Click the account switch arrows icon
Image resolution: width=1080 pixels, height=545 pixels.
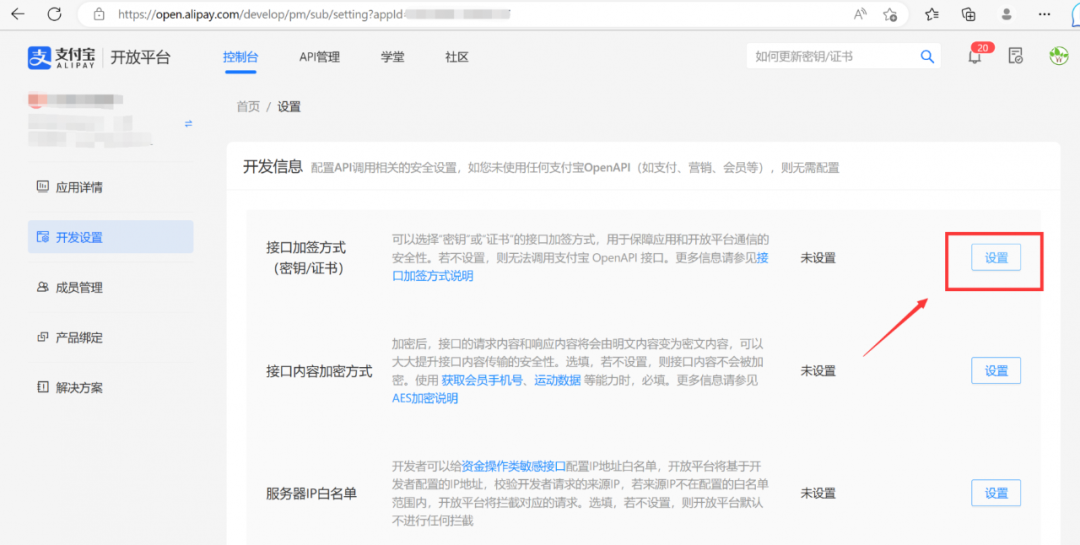click(188, 124)
